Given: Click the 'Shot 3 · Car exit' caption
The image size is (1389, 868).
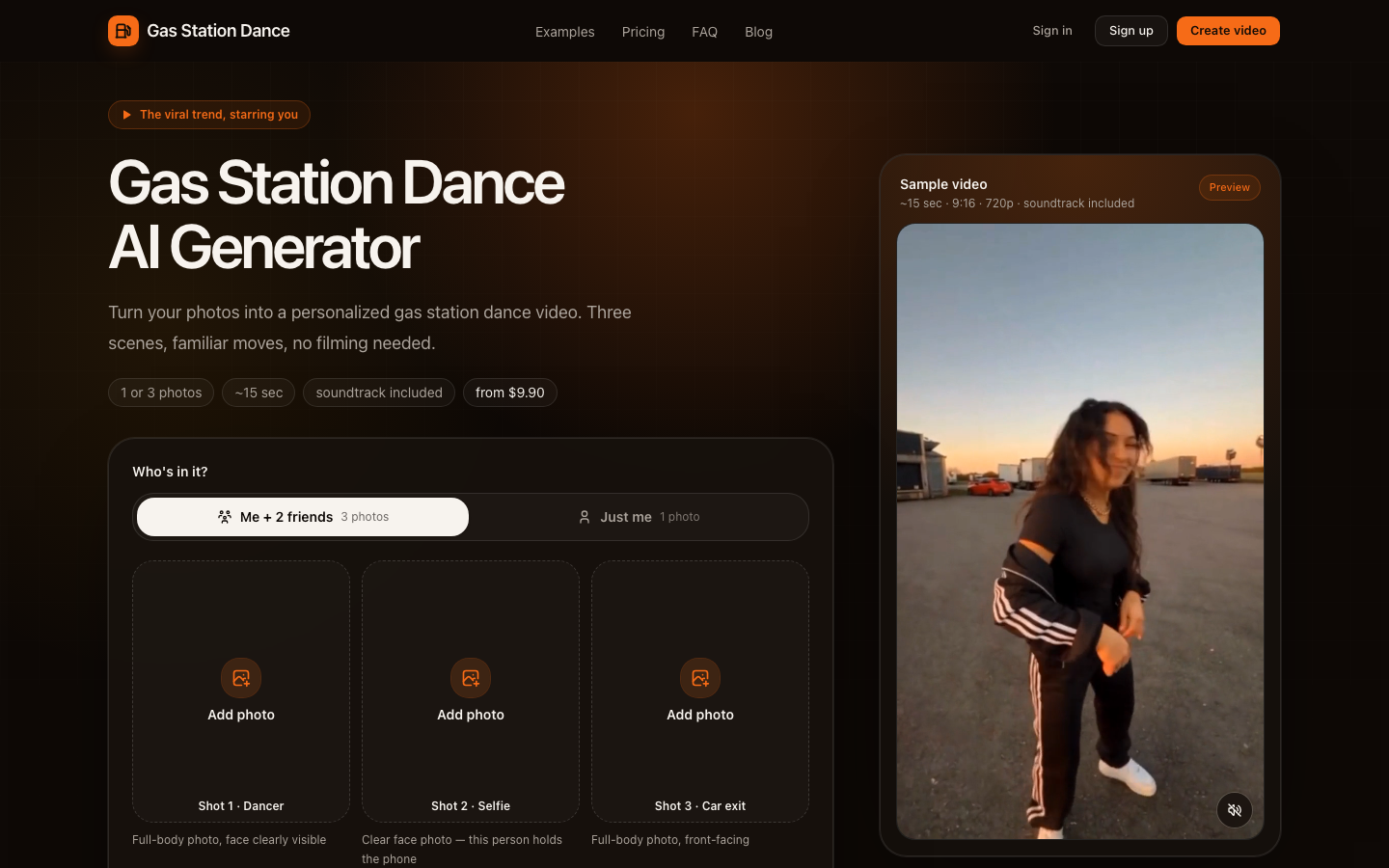Looking at the screenshot, I should point(700,806).
